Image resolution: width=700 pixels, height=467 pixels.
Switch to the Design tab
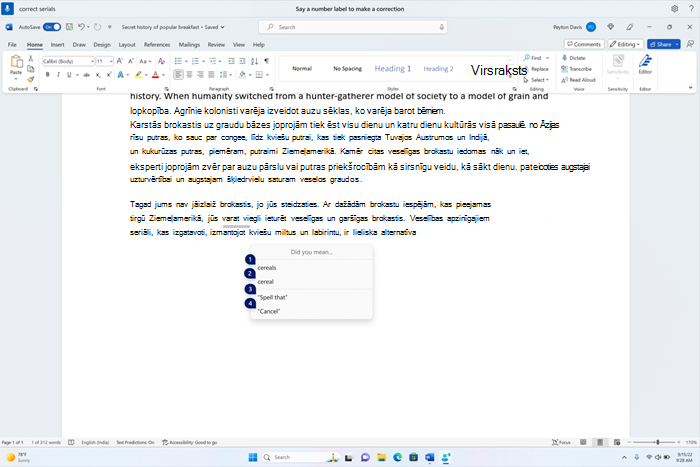[x=102, y=45]
